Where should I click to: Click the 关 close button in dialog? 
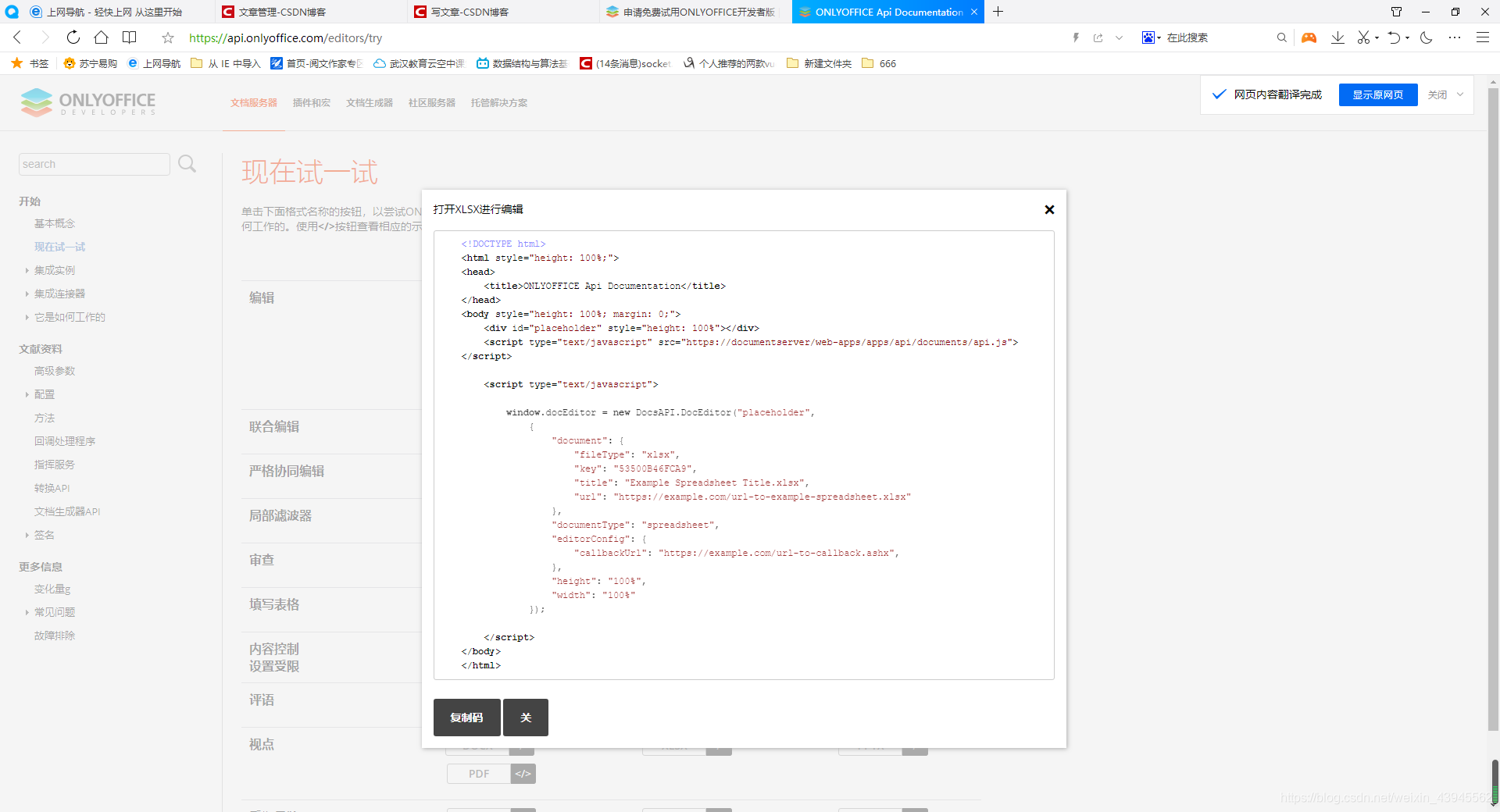(526, 718)
